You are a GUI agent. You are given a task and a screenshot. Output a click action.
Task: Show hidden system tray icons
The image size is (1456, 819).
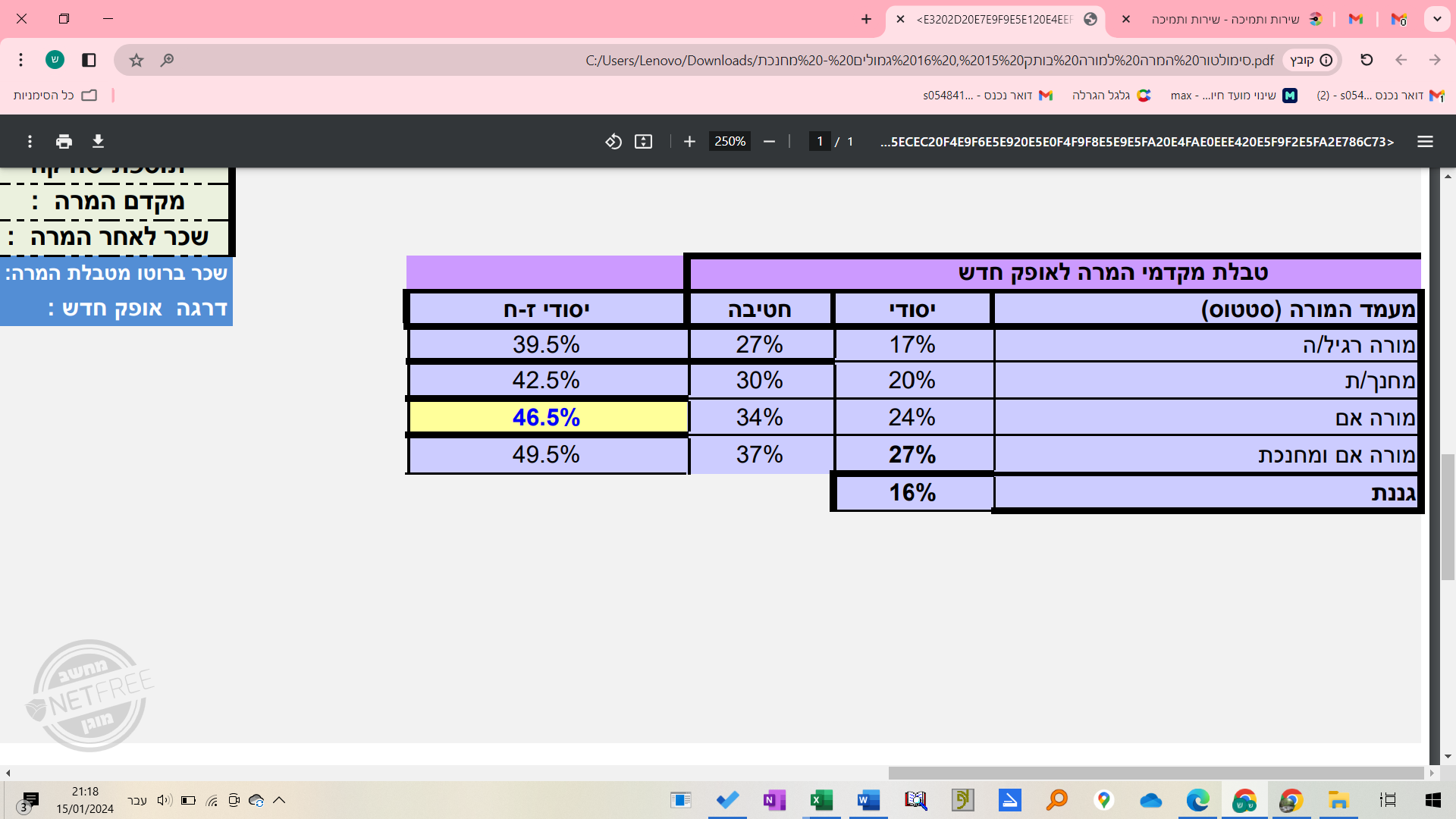279,800
